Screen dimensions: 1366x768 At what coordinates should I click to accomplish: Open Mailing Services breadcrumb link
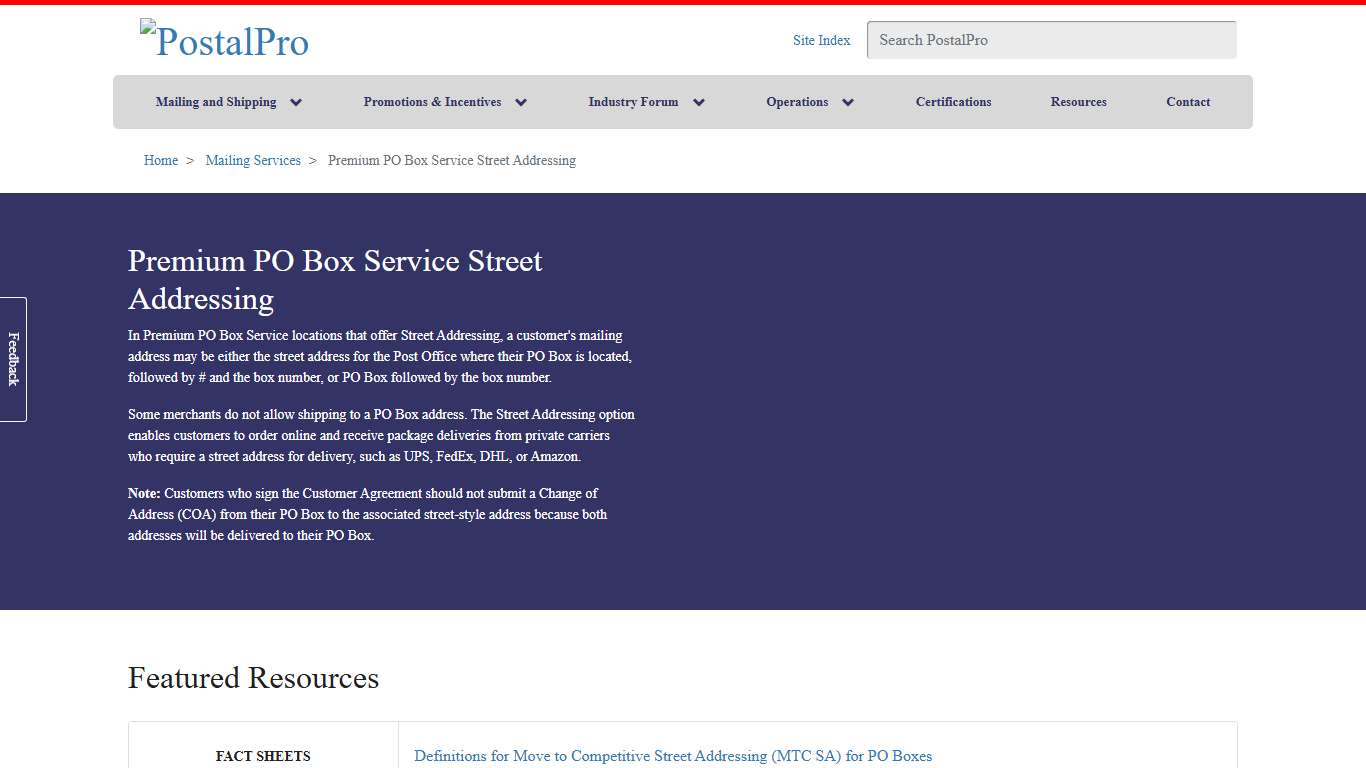tap(253, 160)
